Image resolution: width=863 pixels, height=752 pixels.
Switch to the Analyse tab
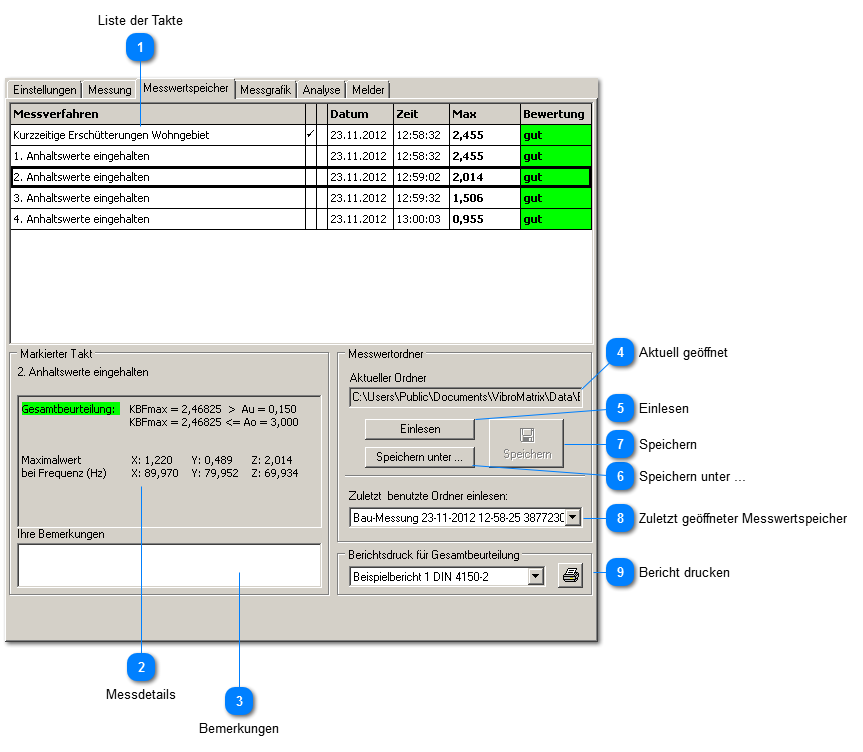(x=322, y=90)
